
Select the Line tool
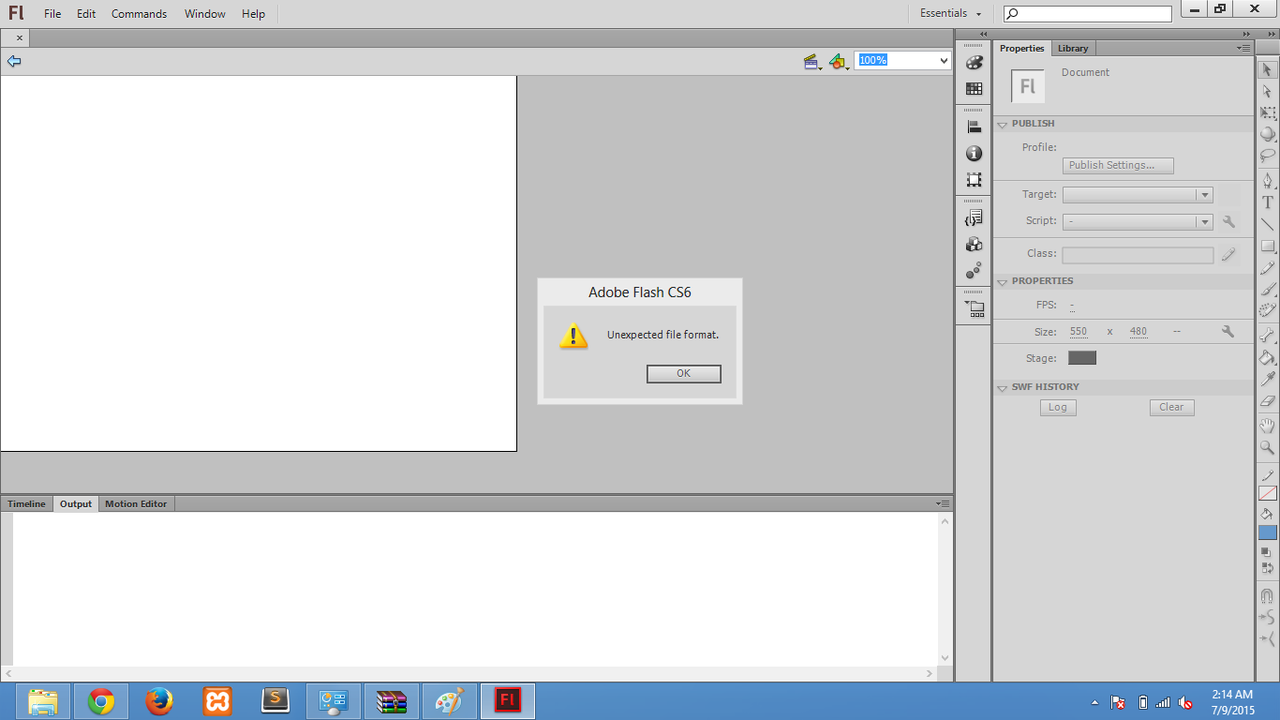point(1267,225)
